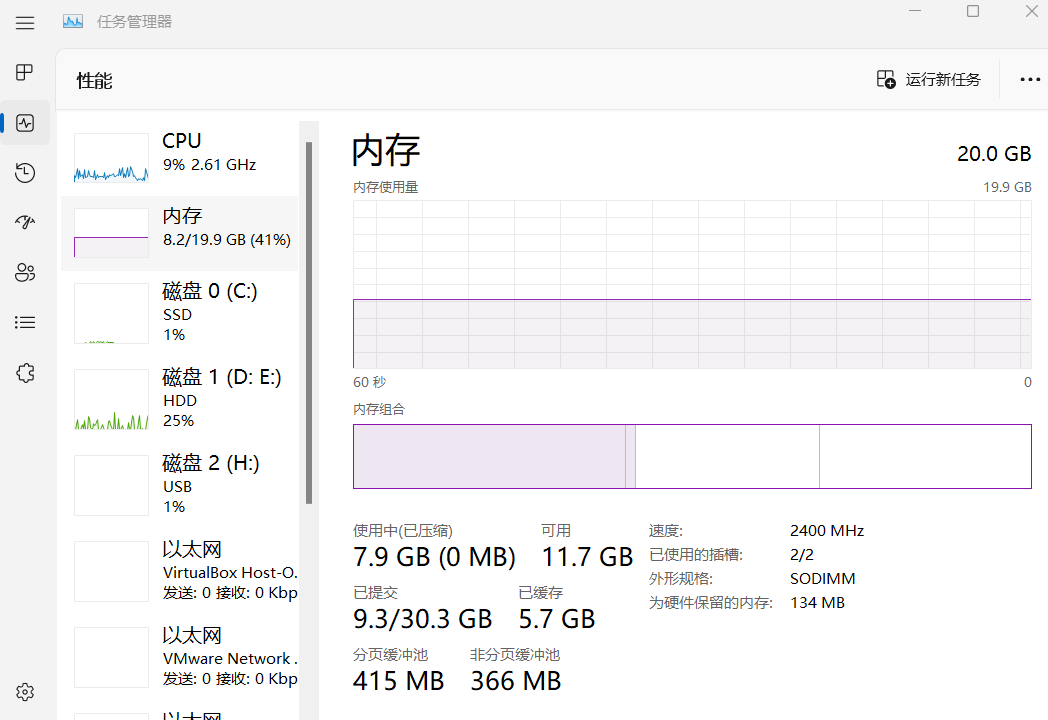
Task: Click the 19.9 GB graph maximum label
Action: pos(1007,187)
